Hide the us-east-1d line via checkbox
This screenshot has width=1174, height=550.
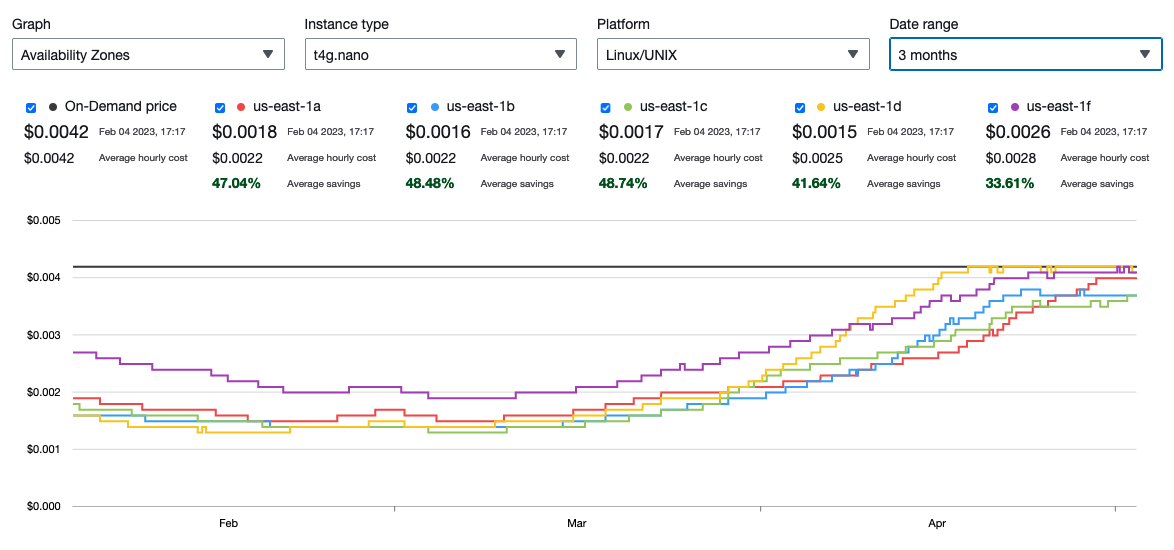[x=799, y=108]
